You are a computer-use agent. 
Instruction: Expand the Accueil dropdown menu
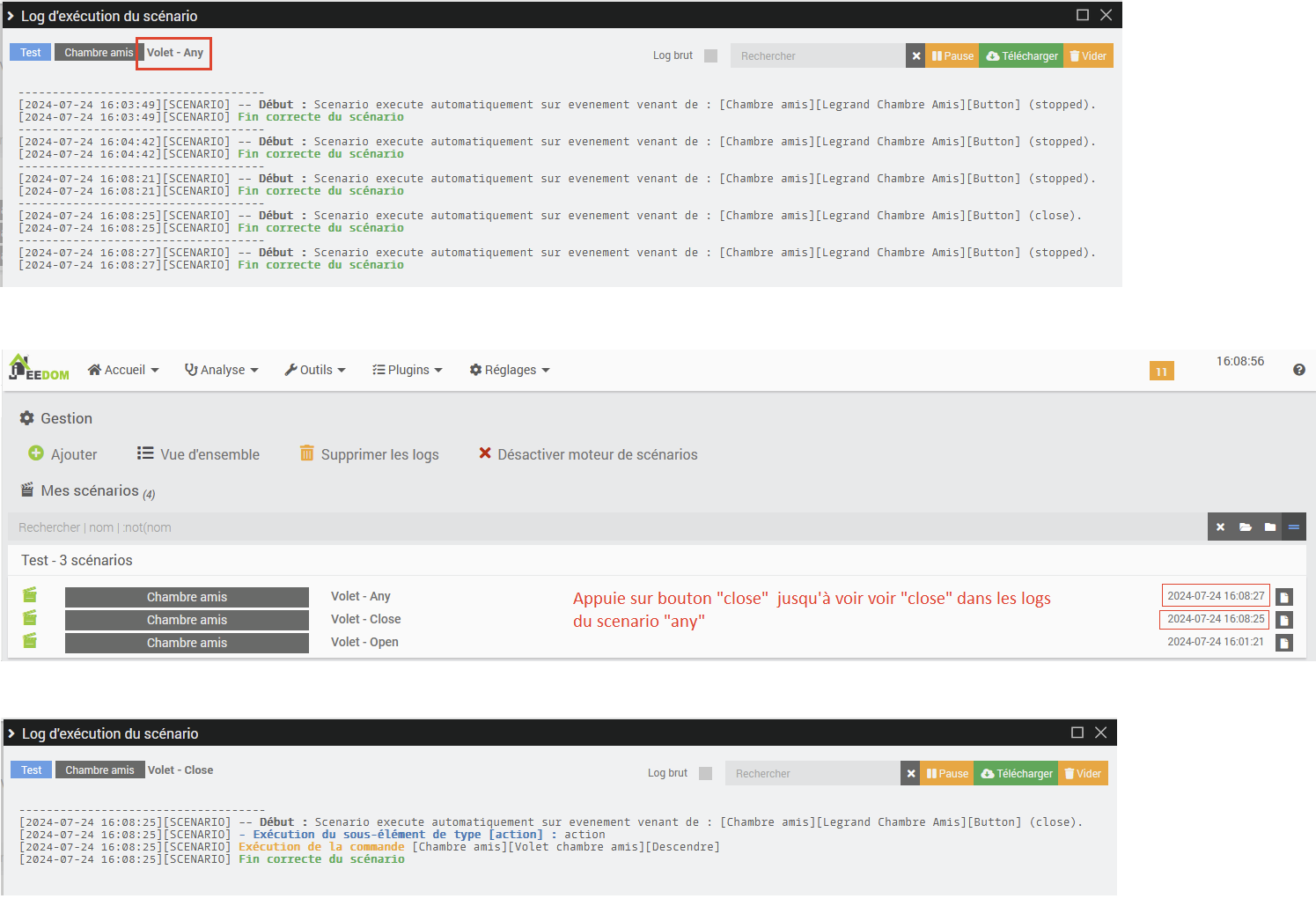coord(123,370)
